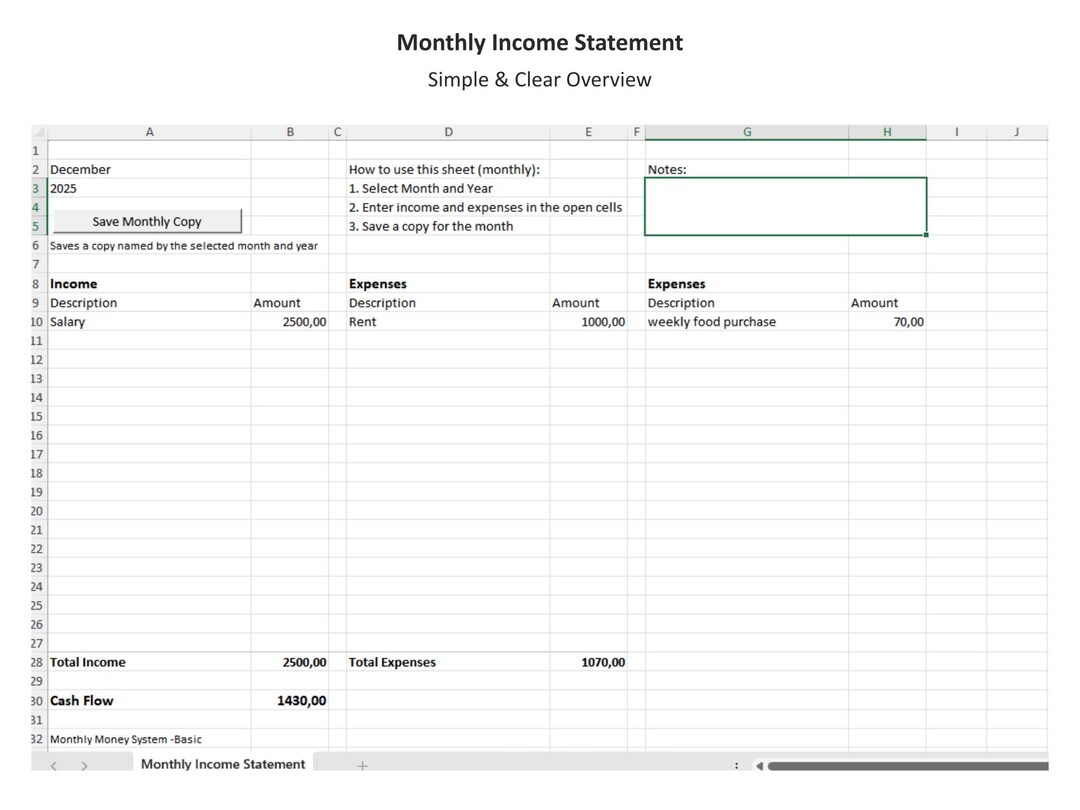
Task: Go to previous sheet using left arrow
Action: point(54,765)
